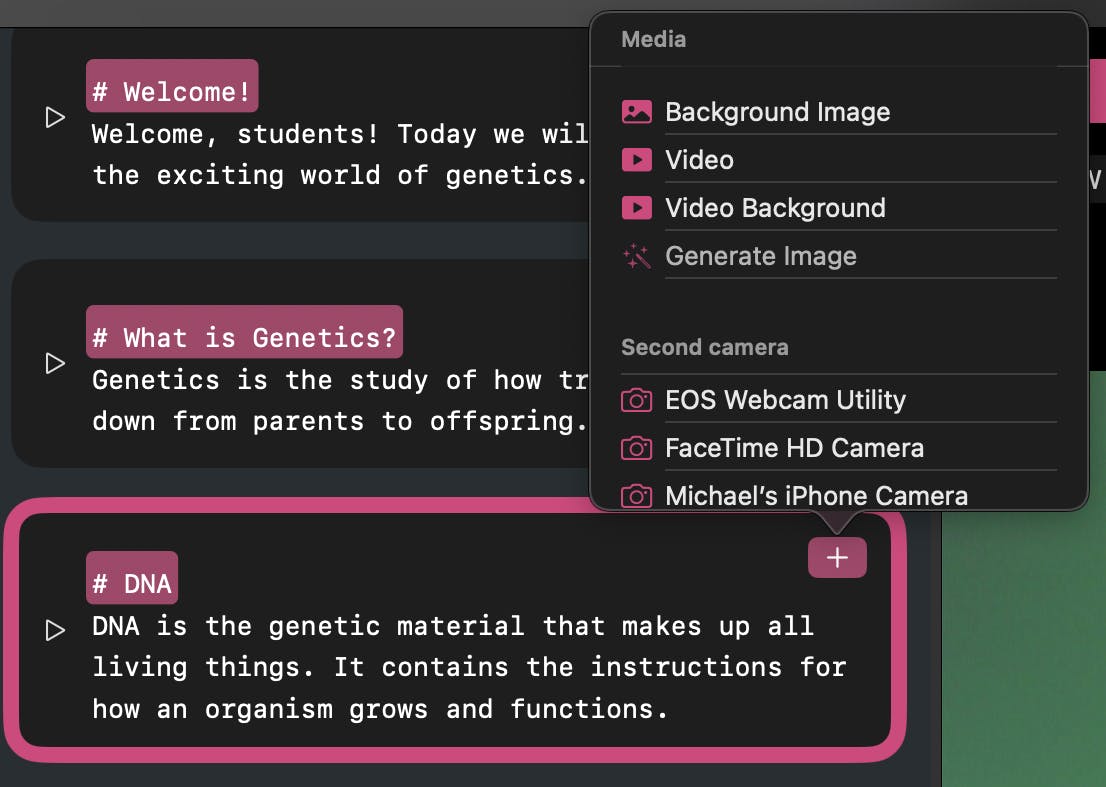Select Video Background menu entry

[x=775, y=208]
